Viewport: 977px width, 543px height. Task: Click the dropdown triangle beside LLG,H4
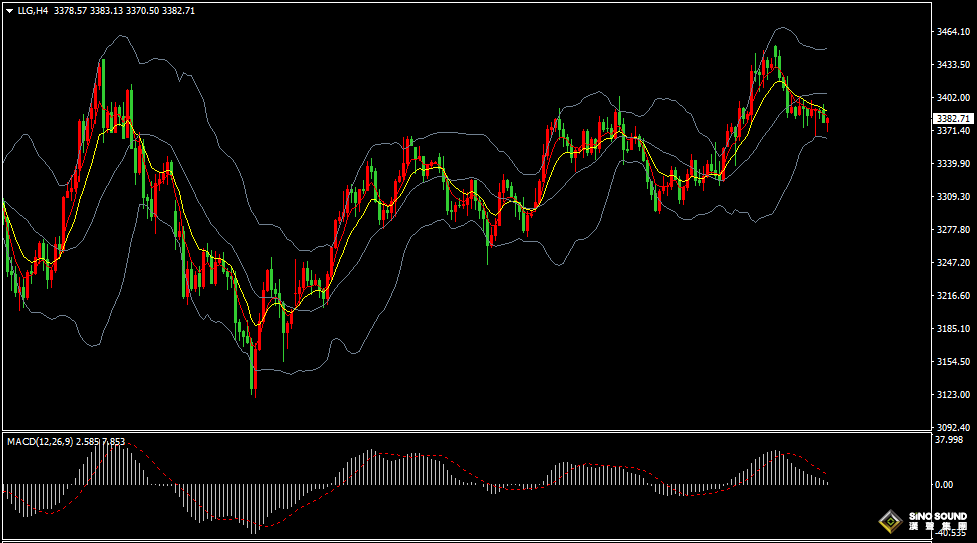pos(9,10)
